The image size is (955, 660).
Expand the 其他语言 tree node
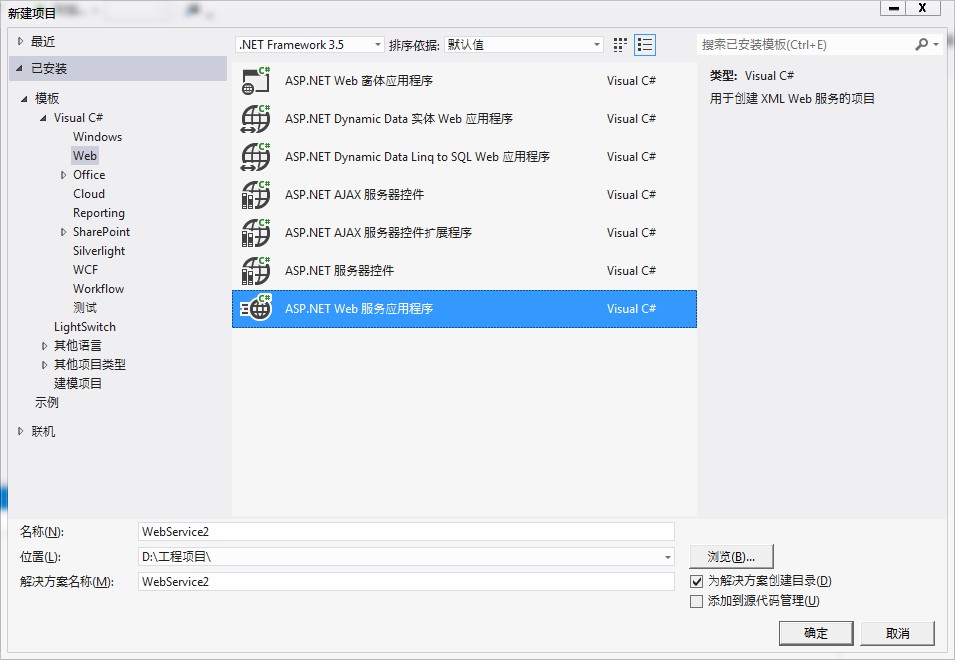point(44,346)
